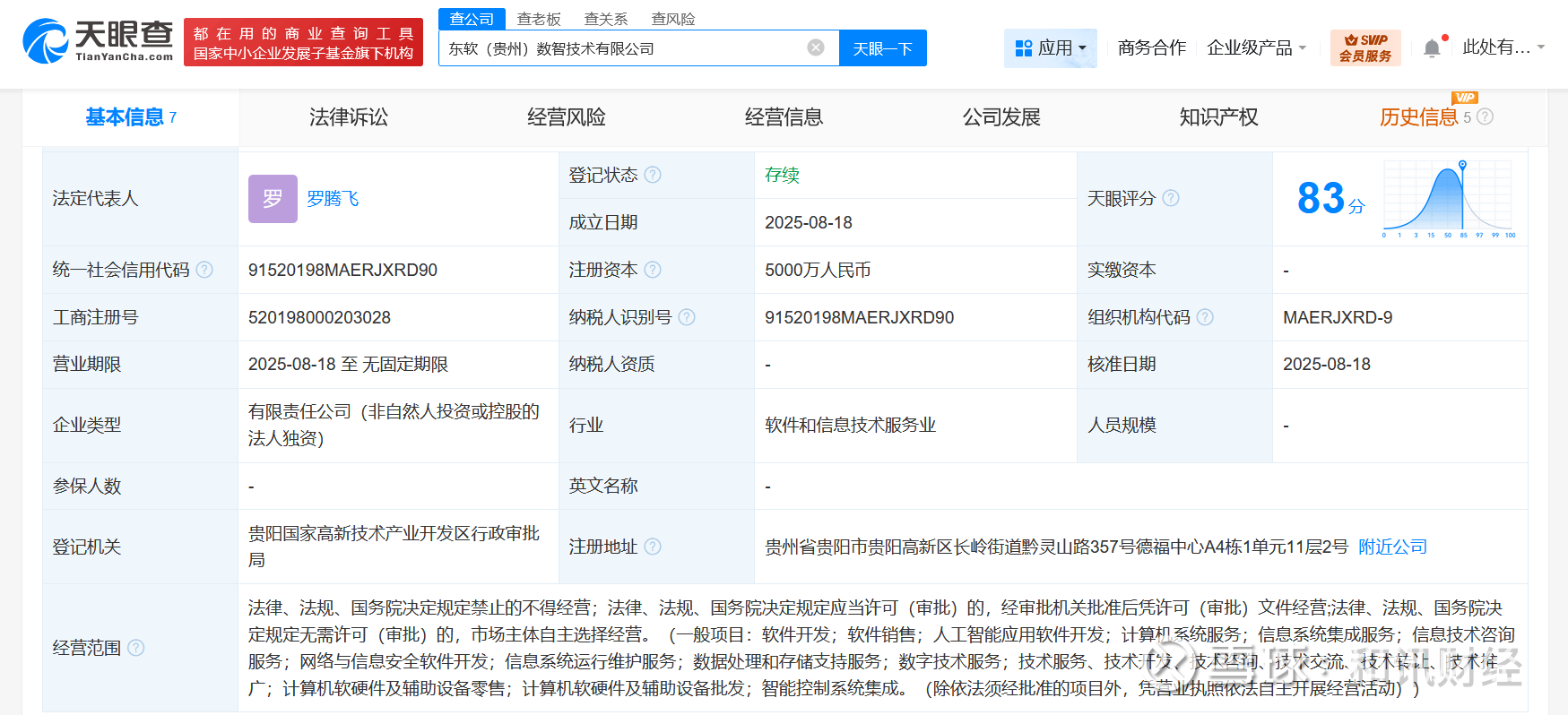Select the 5000万人民币 registered capital value
This screenshot has width=1568, height=715.
pyautogui.click(x=818, y=270)
